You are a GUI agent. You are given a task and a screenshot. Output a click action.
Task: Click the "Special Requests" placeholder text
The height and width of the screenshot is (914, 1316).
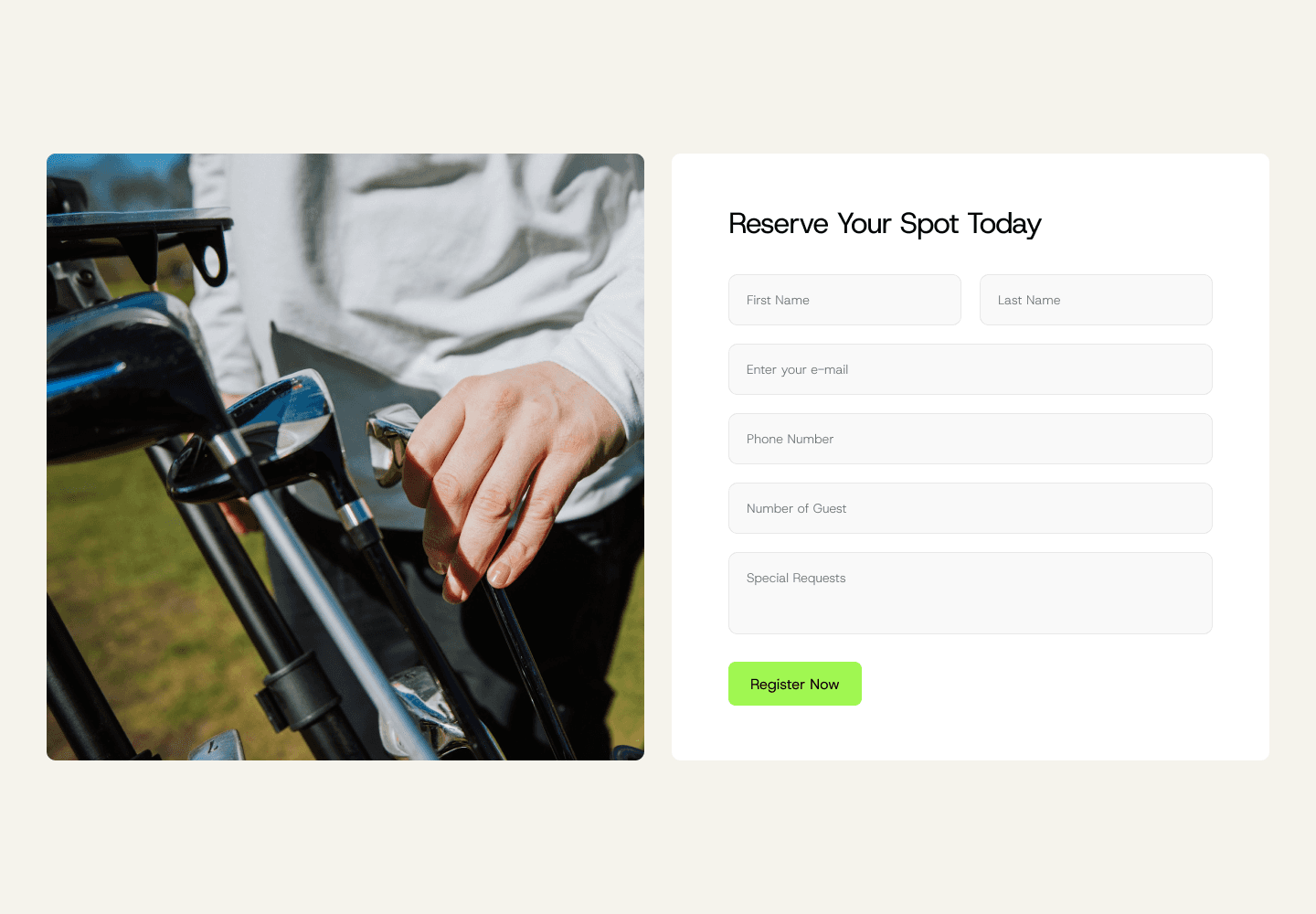coord(796,579)
